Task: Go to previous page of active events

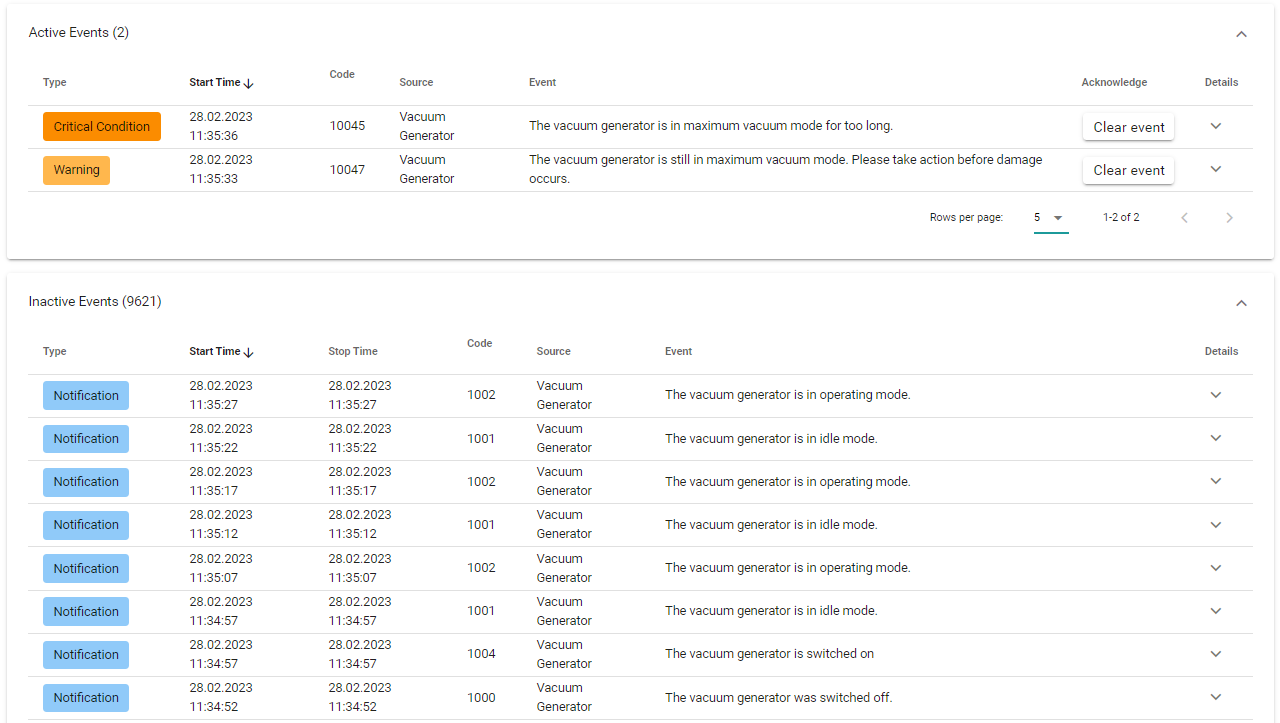Action: pos(1184,218)
